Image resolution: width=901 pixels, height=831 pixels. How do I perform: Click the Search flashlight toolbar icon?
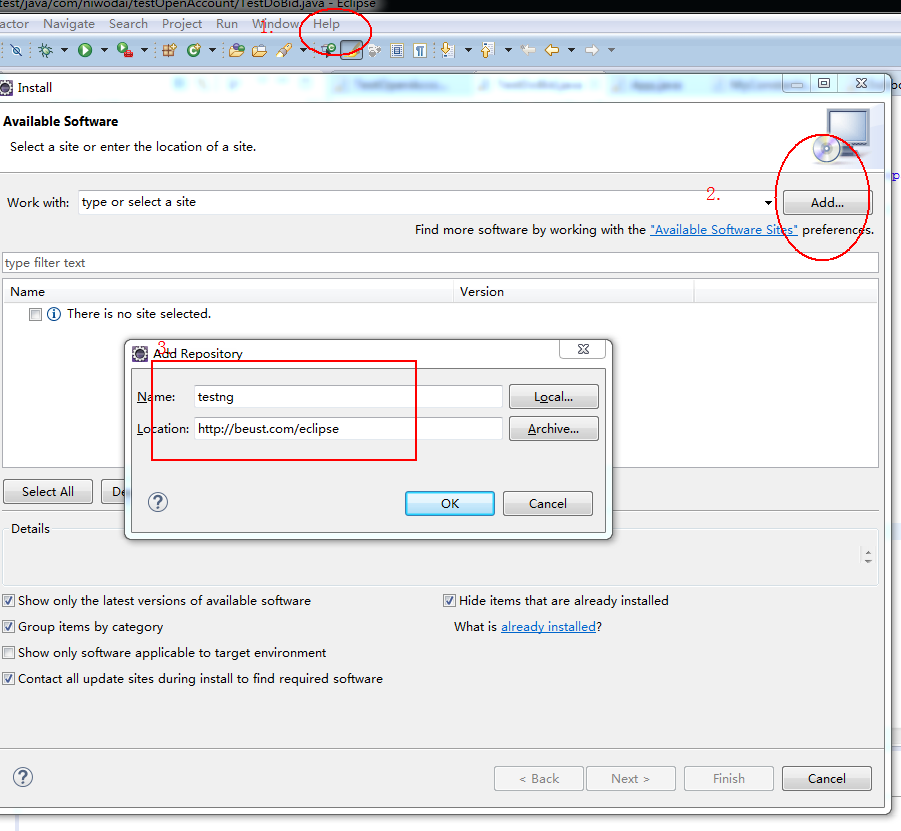(x=284, y=51)
